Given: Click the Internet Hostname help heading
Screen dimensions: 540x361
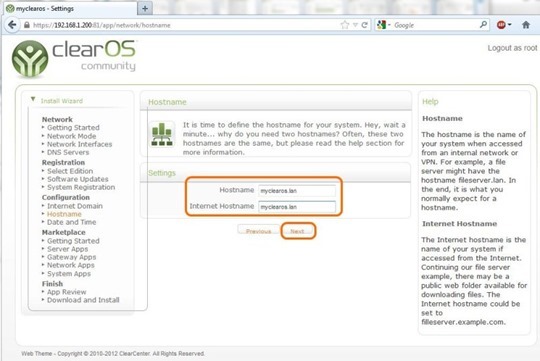Looking at the screenshot, I should click(x=459, y=224).
